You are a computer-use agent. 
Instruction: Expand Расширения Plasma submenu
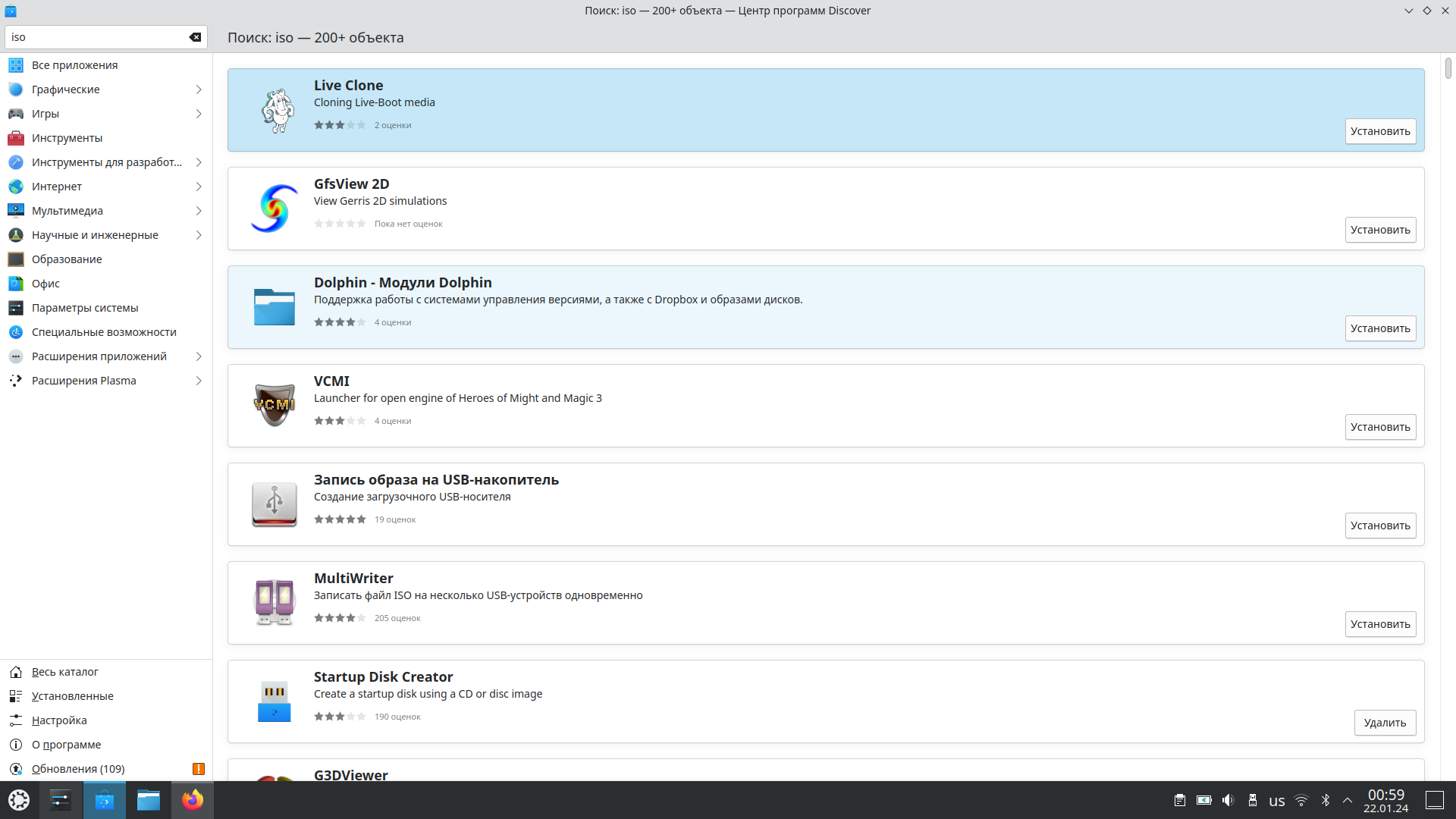pos(199,381)
